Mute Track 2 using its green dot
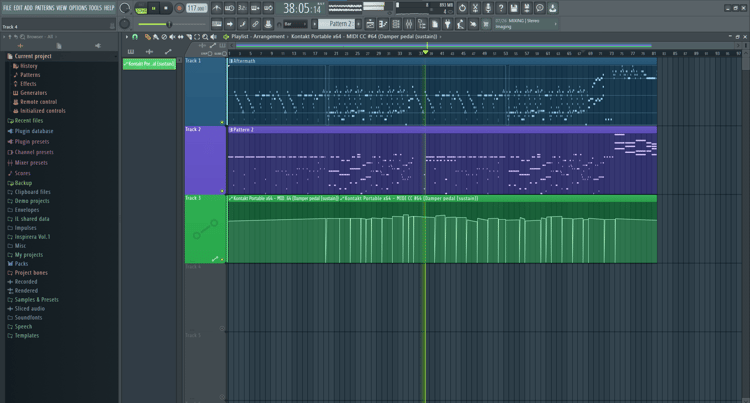 click(222, 191)
